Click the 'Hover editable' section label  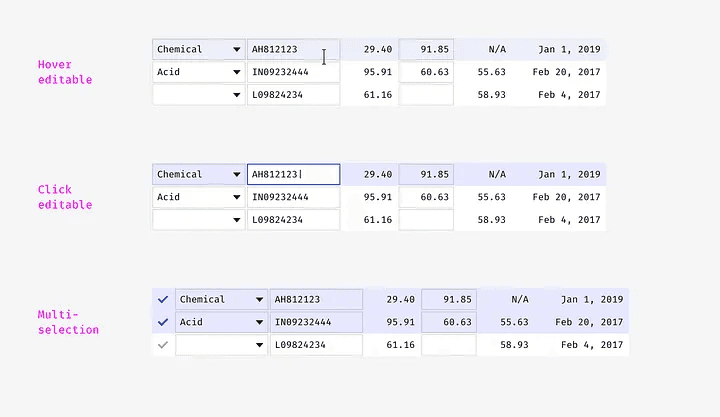pos(65,72)
